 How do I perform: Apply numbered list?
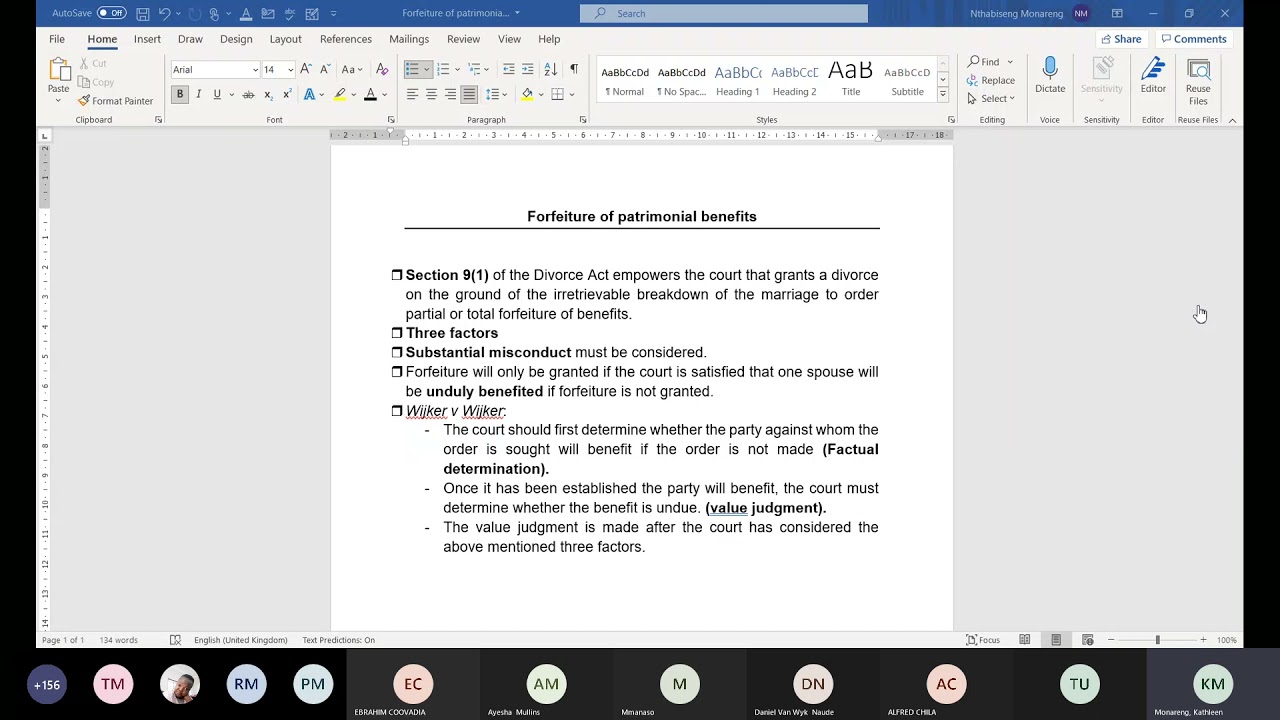[x=443, y=69]
